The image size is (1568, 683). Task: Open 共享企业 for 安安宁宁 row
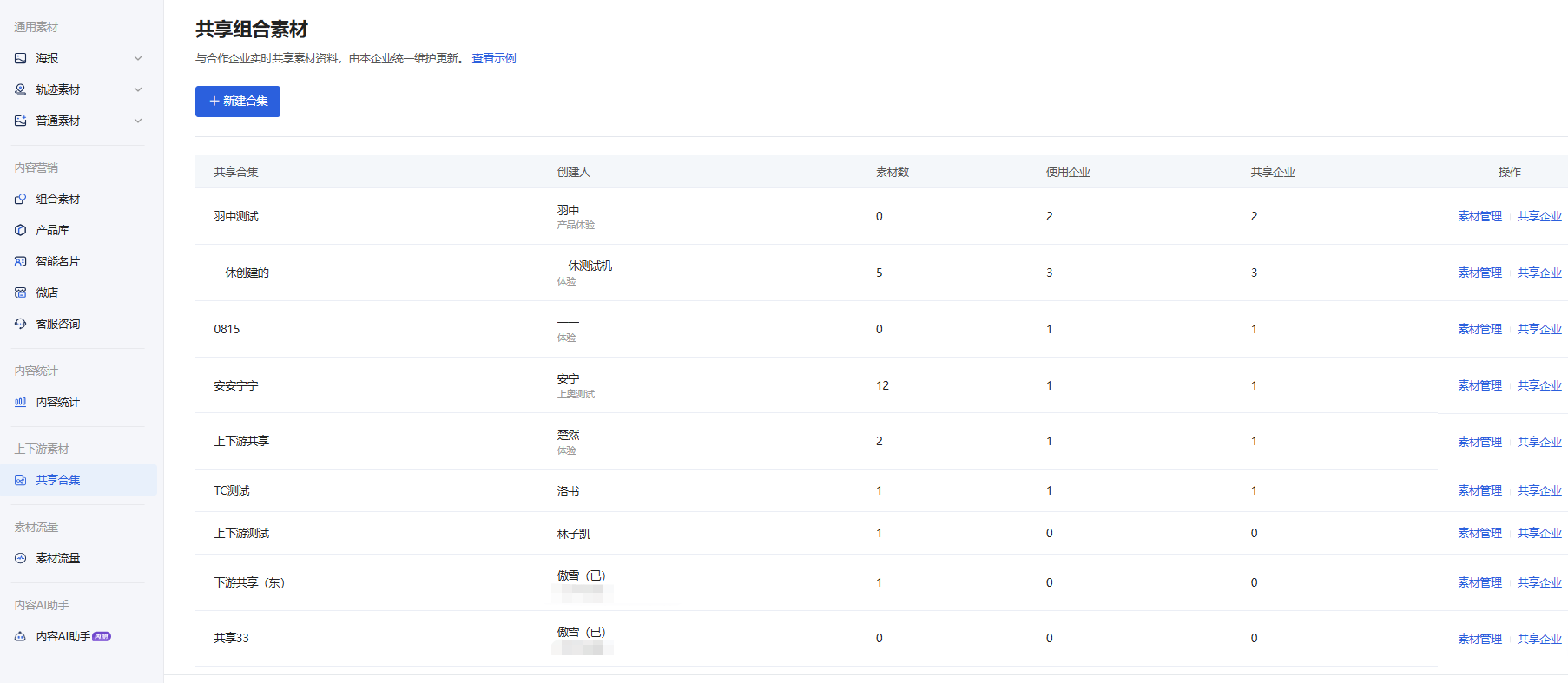[1539, 385]
